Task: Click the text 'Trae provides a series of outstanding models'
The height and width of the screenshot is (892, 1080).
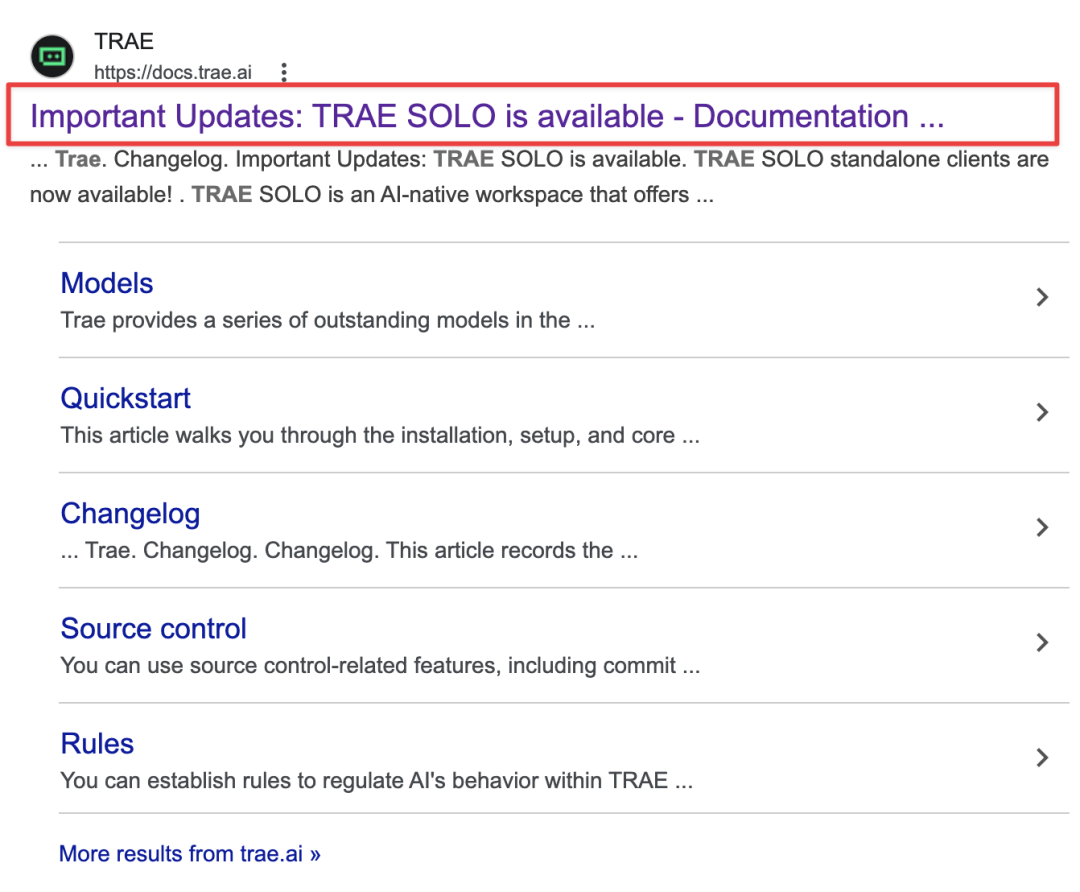Action: 328,320
